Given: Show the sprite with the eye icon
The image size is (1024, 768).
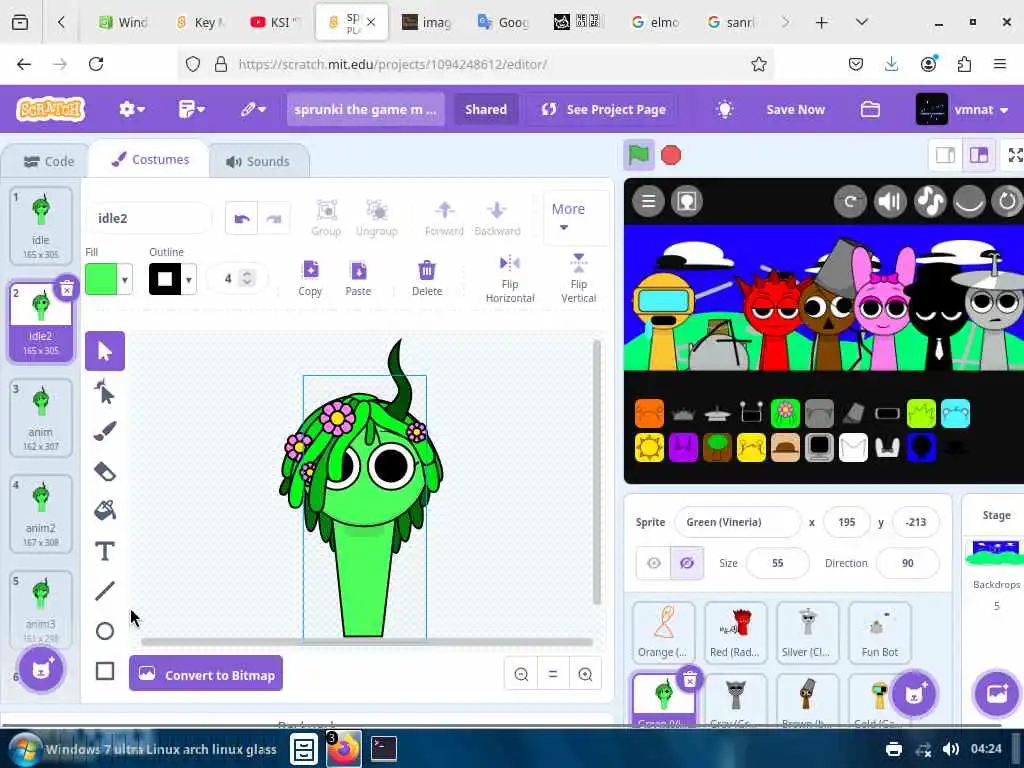Looking at the screenshot, I should [654, 563].
